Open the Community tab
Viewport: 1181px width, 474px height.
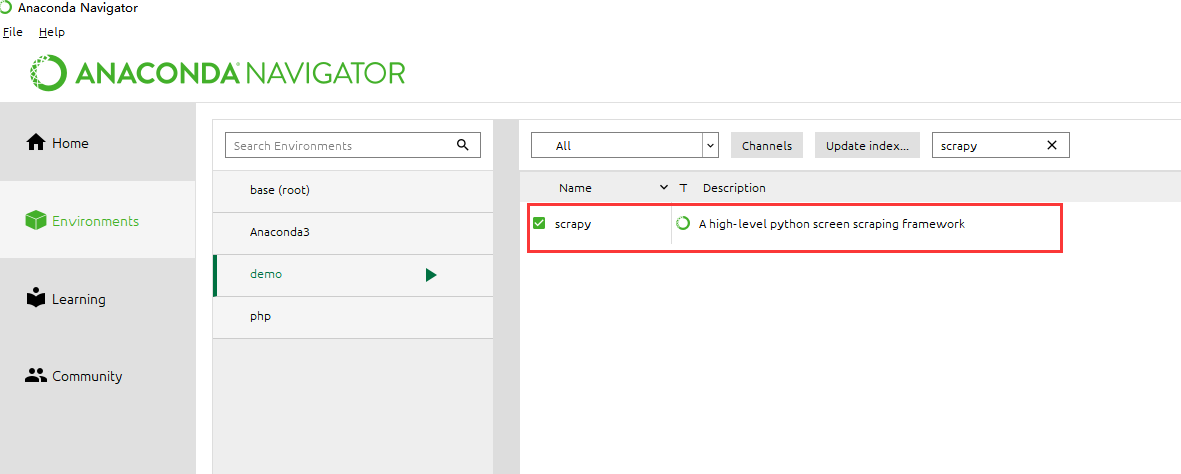98,375
